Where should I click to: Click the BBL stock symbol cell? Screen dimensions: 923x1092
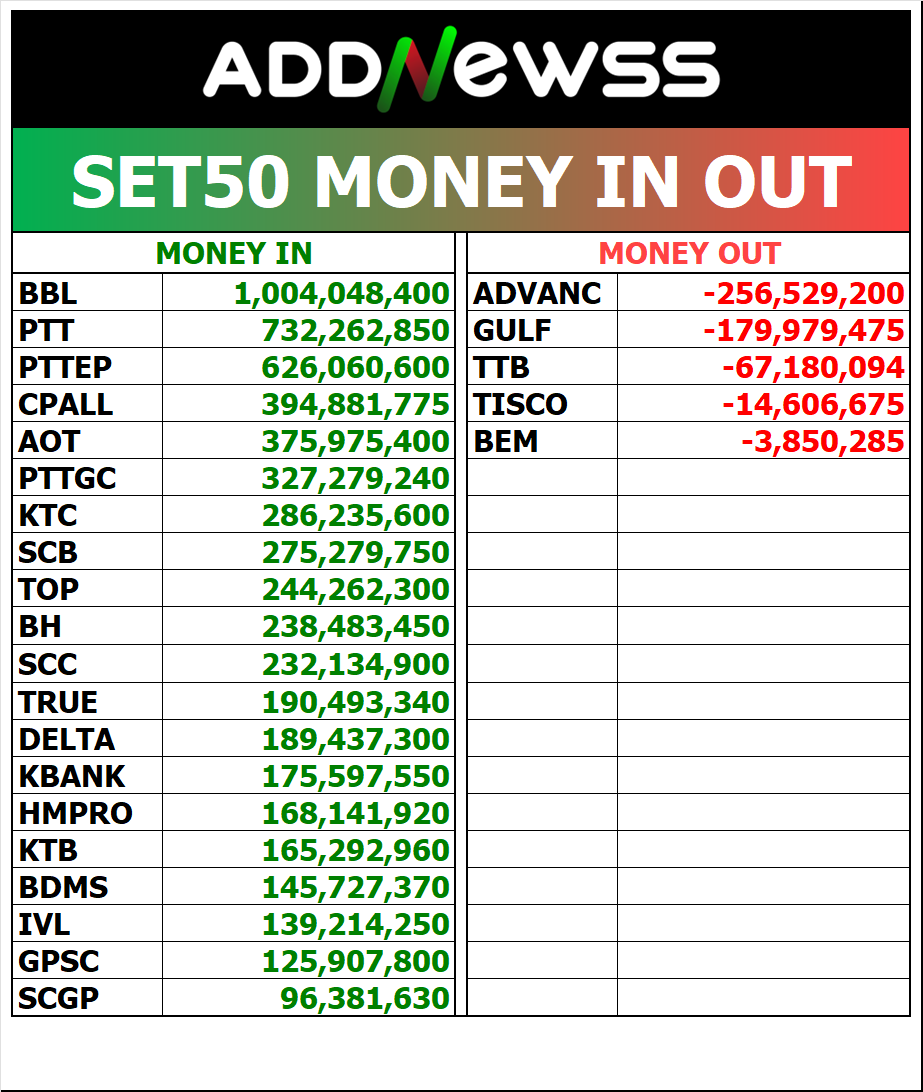88,292
